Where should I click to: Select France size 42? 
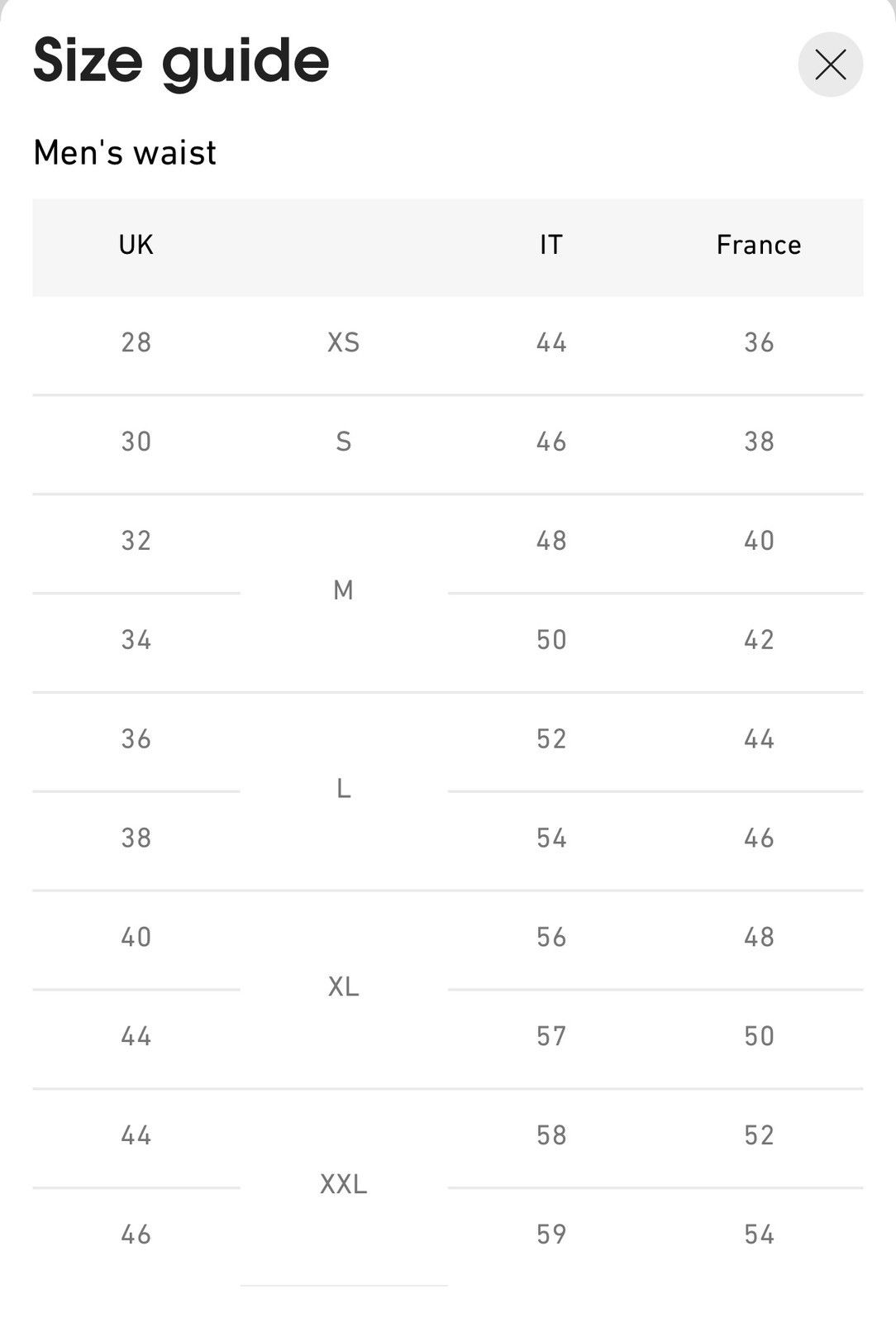point(759,641)
